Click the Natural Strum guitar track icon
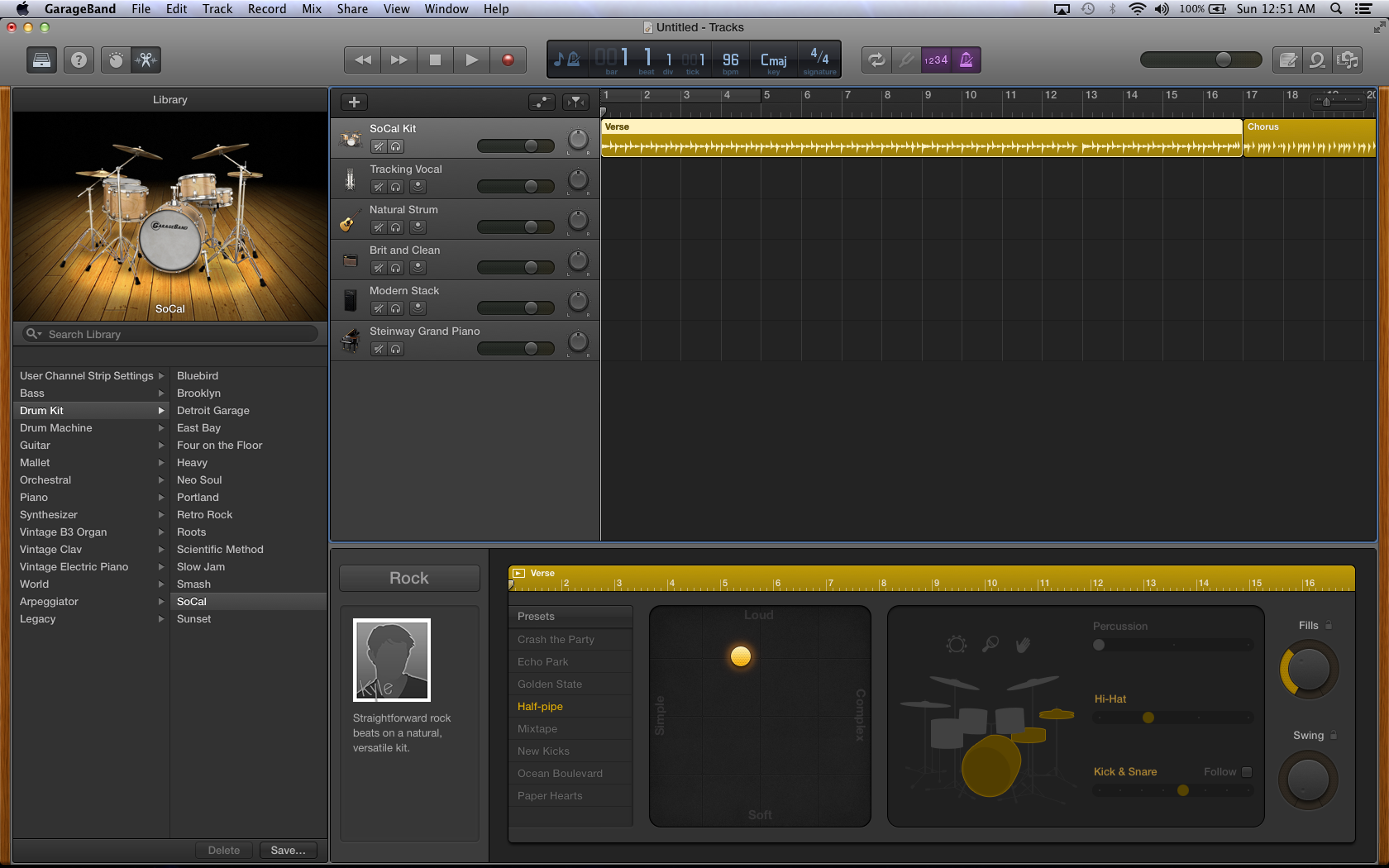Image resolution: width=1389 pixels, height=868 pixels. (x=351, y=220)
